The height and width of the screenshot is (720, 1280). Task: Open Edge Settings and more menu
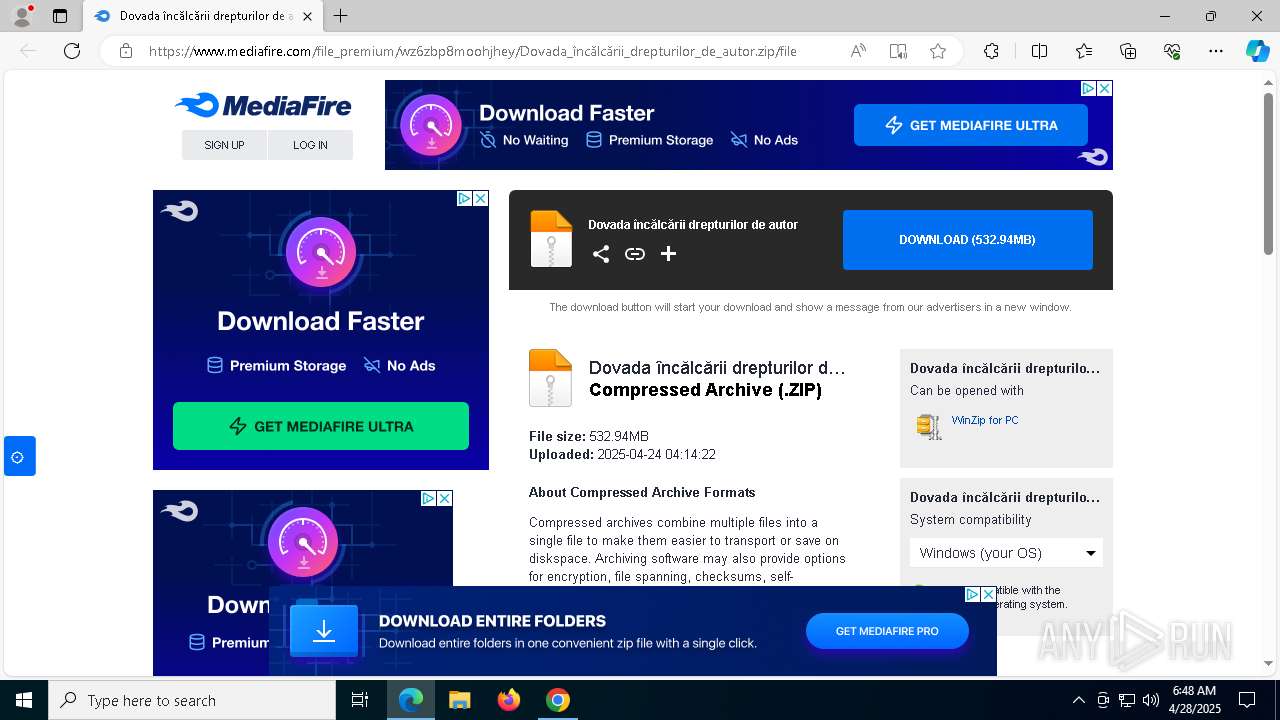point(1216,51)
